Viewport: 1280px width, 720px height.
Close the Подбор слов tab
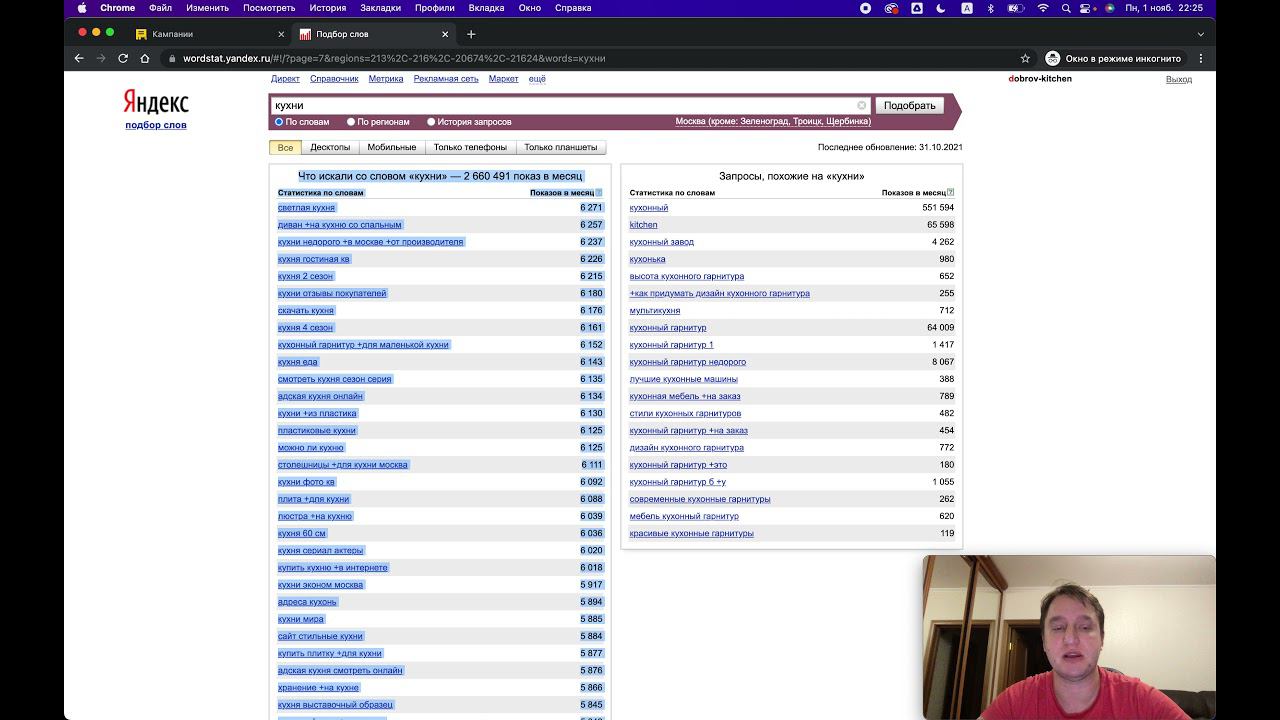(x=445, y=34)
